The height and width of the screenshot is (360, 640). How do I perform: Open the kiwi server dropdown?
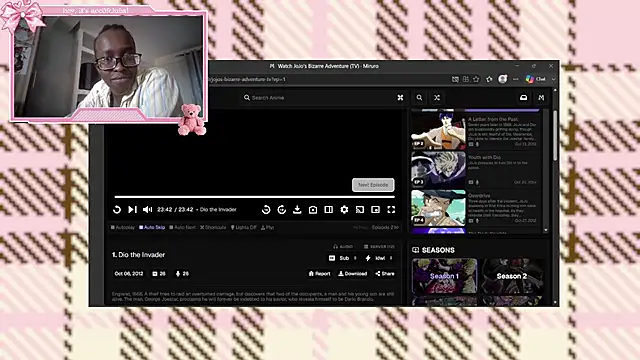tap(379, 258)
